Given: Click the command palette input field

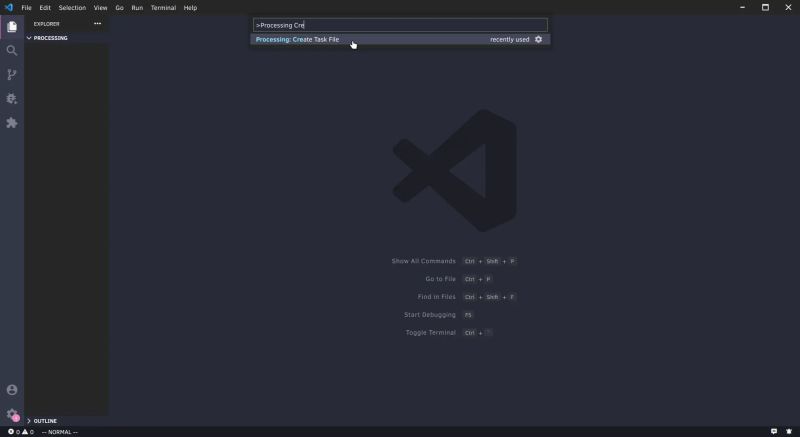Looking at the screenshot, I should [x=400, y=25].
